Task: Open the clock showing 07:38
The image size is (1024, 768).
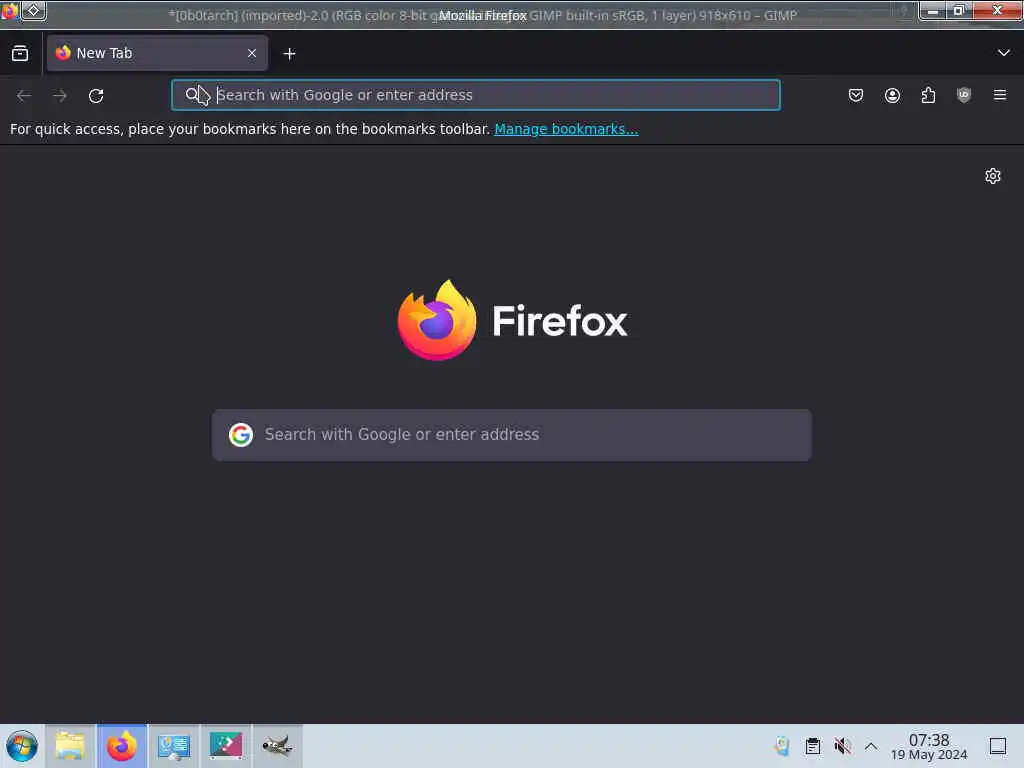Action: point(929,746)
